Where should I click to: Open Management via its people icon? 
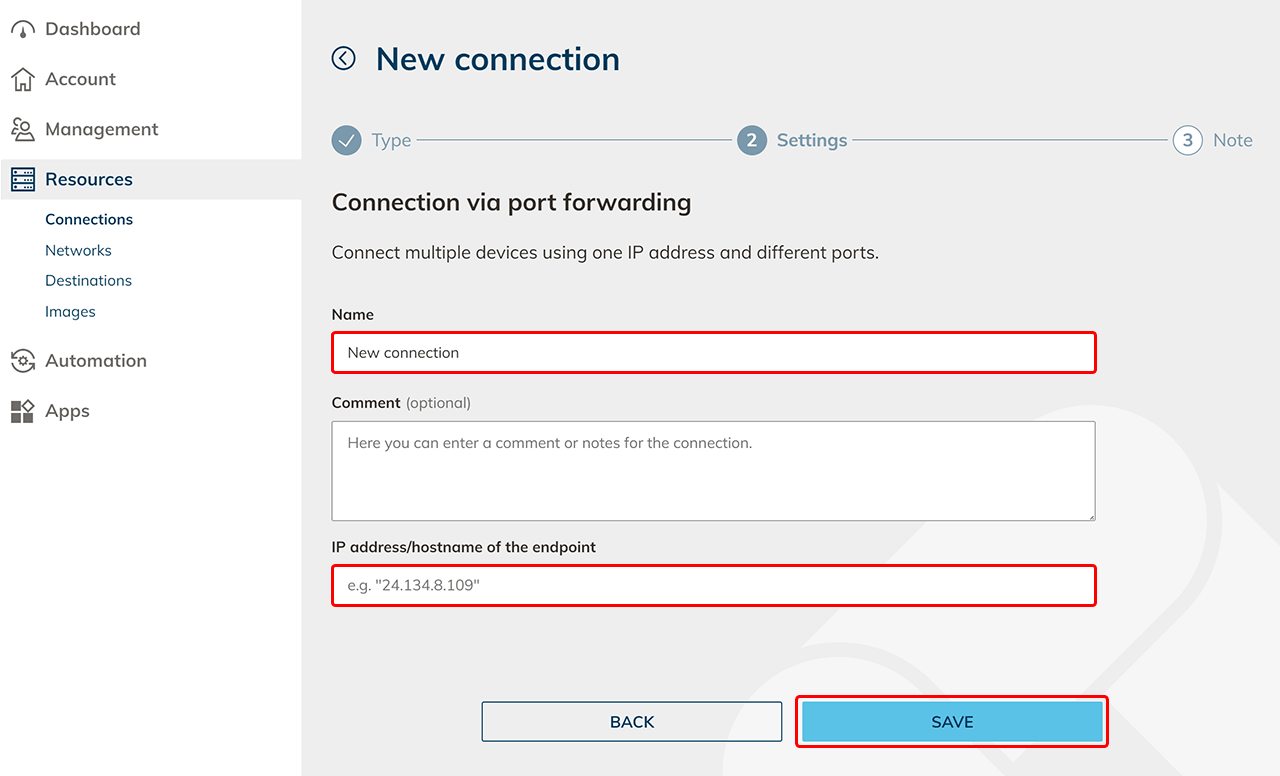click(22, 130)
